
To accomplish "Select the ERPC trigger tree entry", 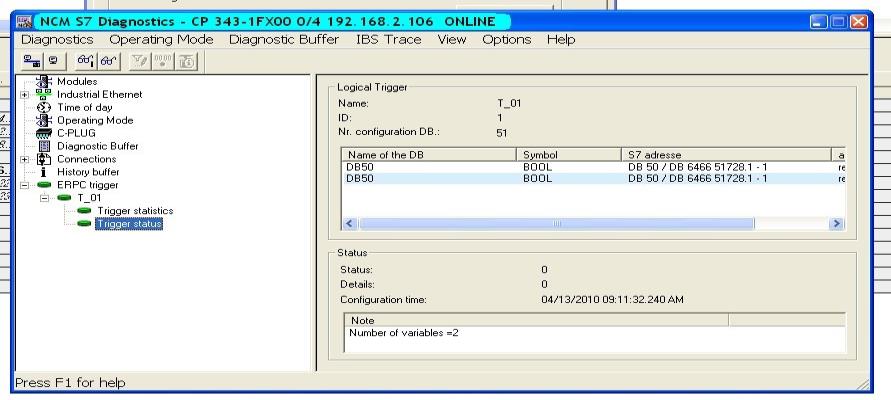I will 88,185.
